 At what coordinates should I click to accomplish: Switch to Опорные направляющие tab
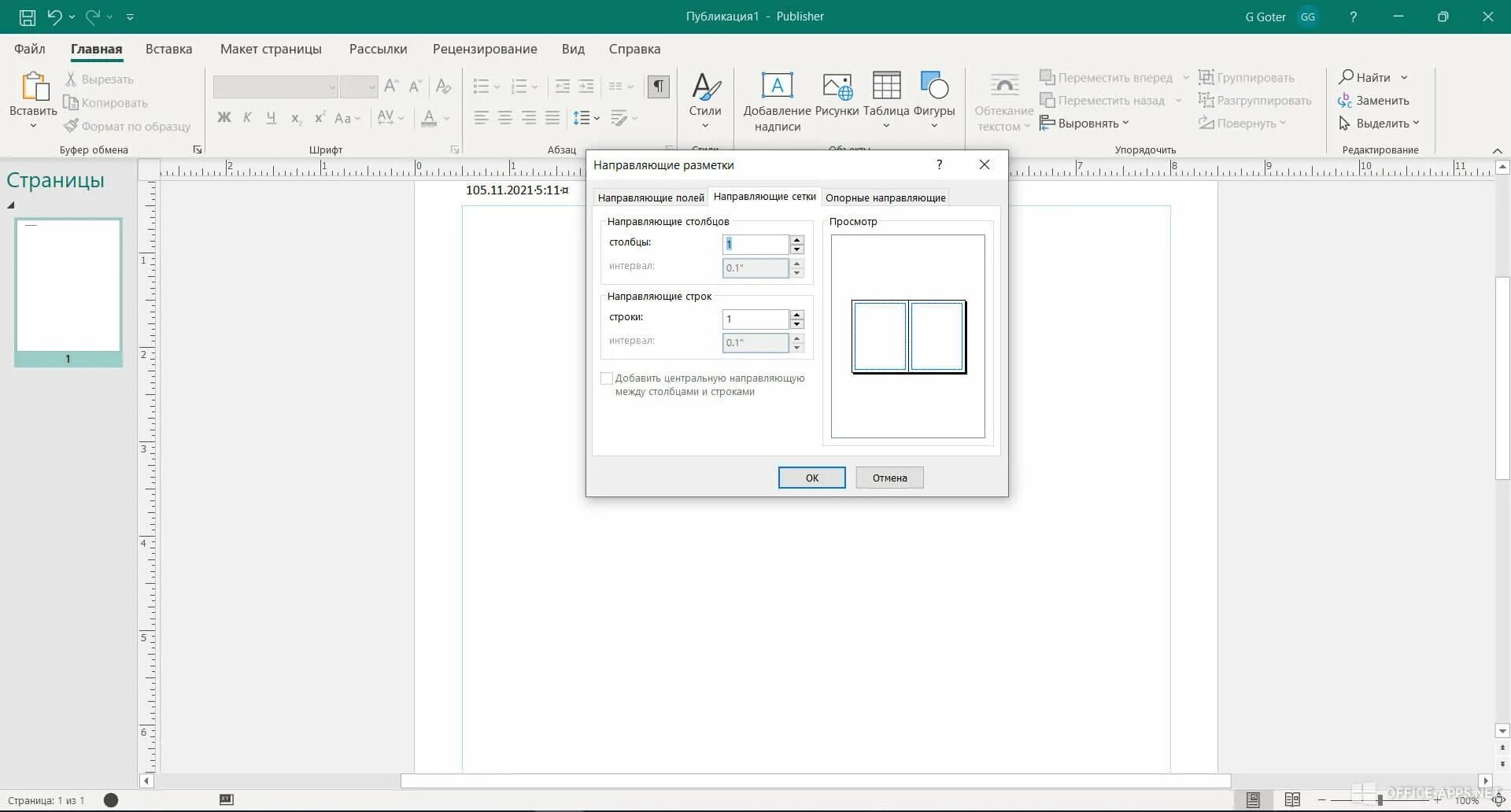[x=885, y=197]
